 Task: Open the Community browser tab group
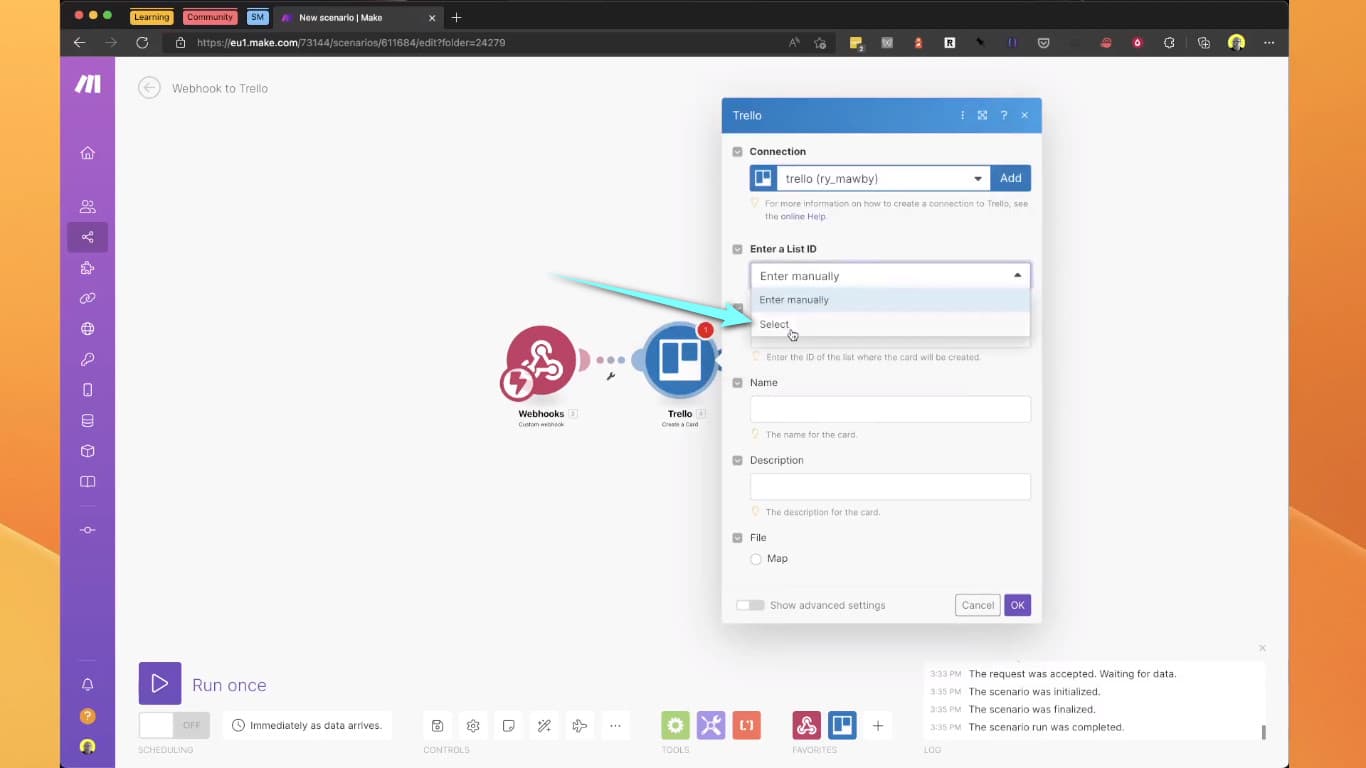coord(210,17)
